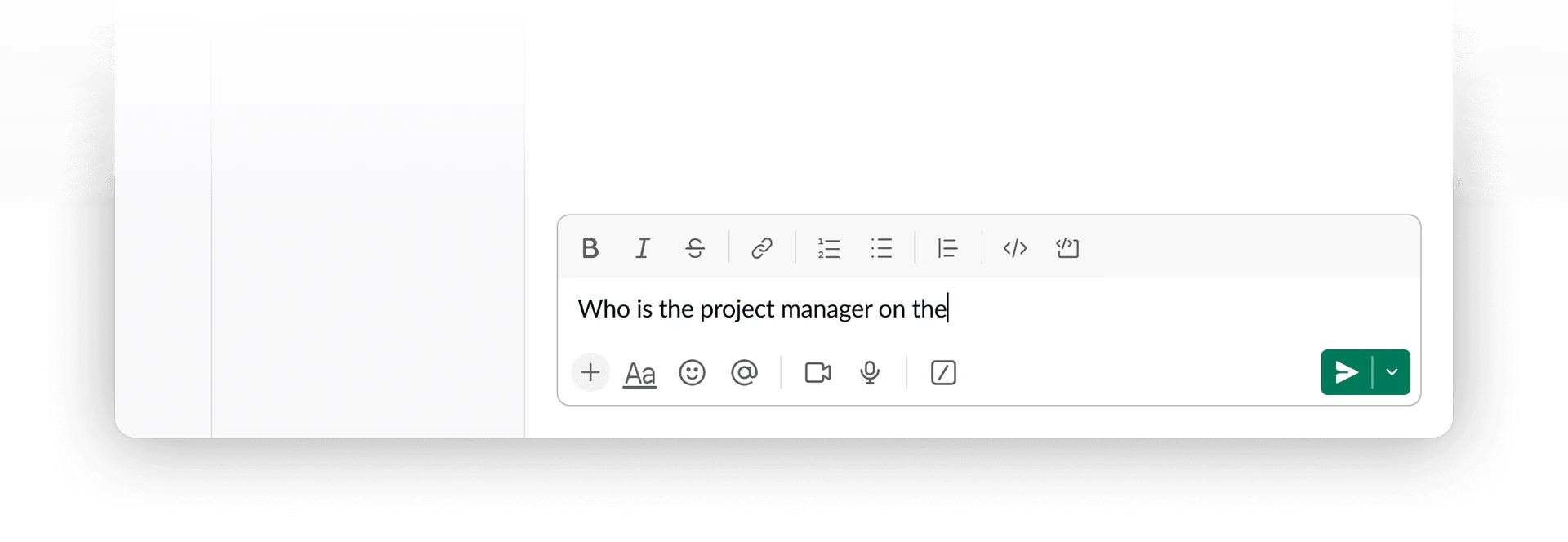Viewport: 1568px width, 542px height.
Task: Insert a code block
Action: [x=1068, y=248]
